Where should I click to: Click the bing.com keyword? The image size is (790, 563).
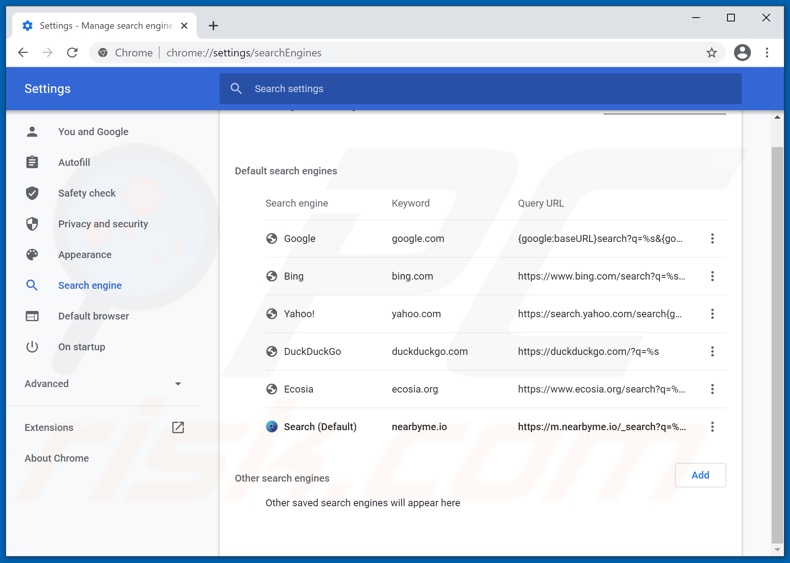pyautogui.click(x=412, y=276)
